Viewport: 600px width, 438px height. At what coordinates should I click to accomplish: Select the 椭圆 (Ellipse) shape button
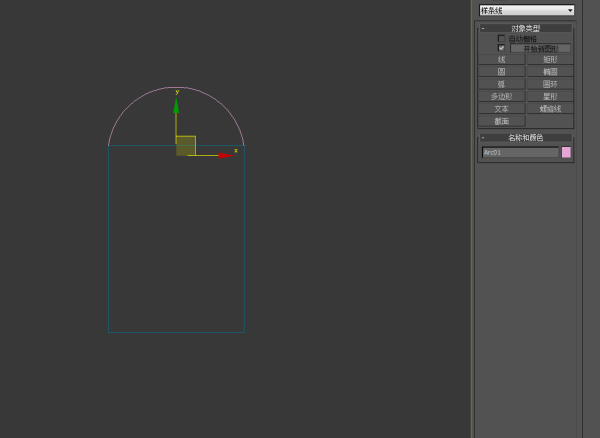[x=550, y=72]
